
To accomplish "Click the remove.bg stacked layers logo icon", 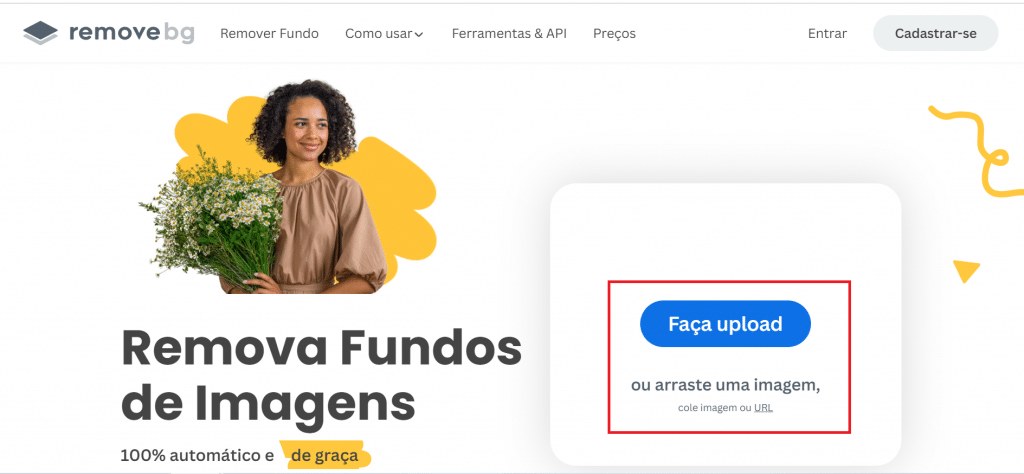I will pos(40,33).
